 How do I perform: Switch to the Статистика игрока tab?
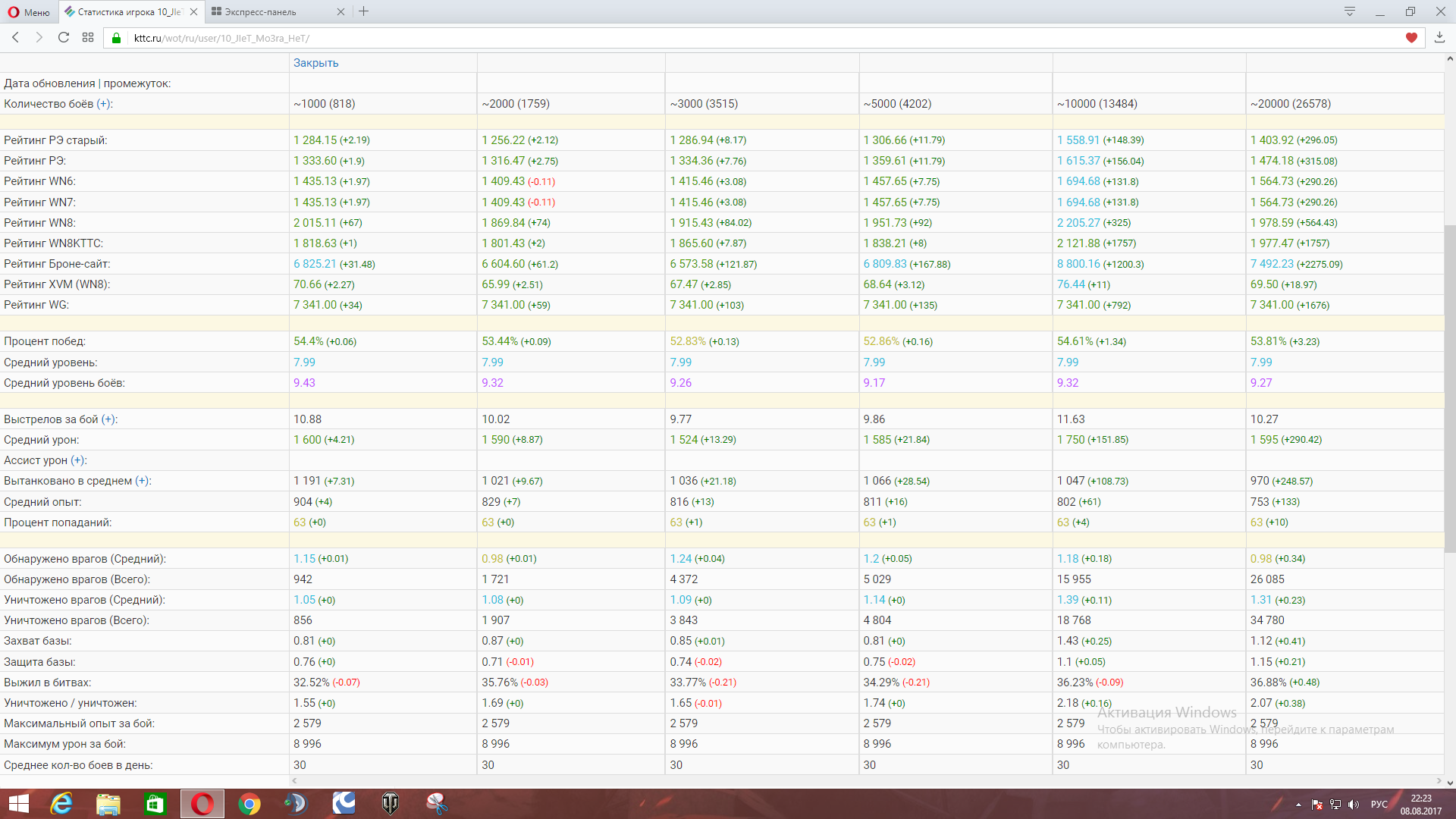tap(130, 12)
